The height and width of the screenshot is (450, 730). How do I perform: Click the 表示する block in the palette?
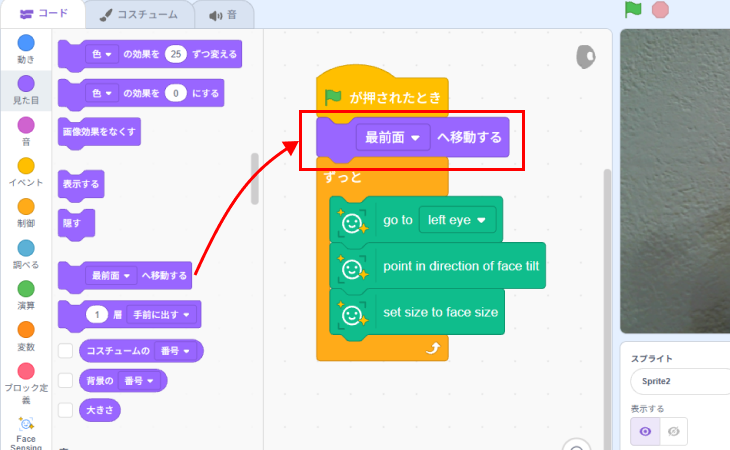pos(81,184)
